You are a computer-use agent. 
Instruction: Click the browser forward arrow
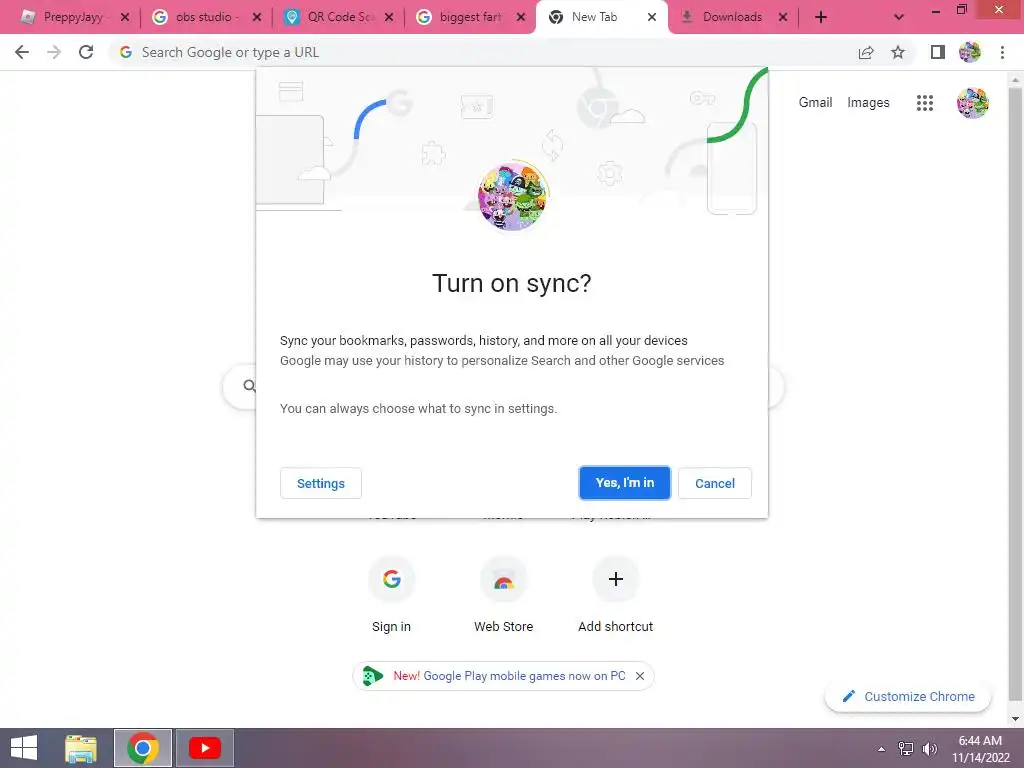click(54, 52)
